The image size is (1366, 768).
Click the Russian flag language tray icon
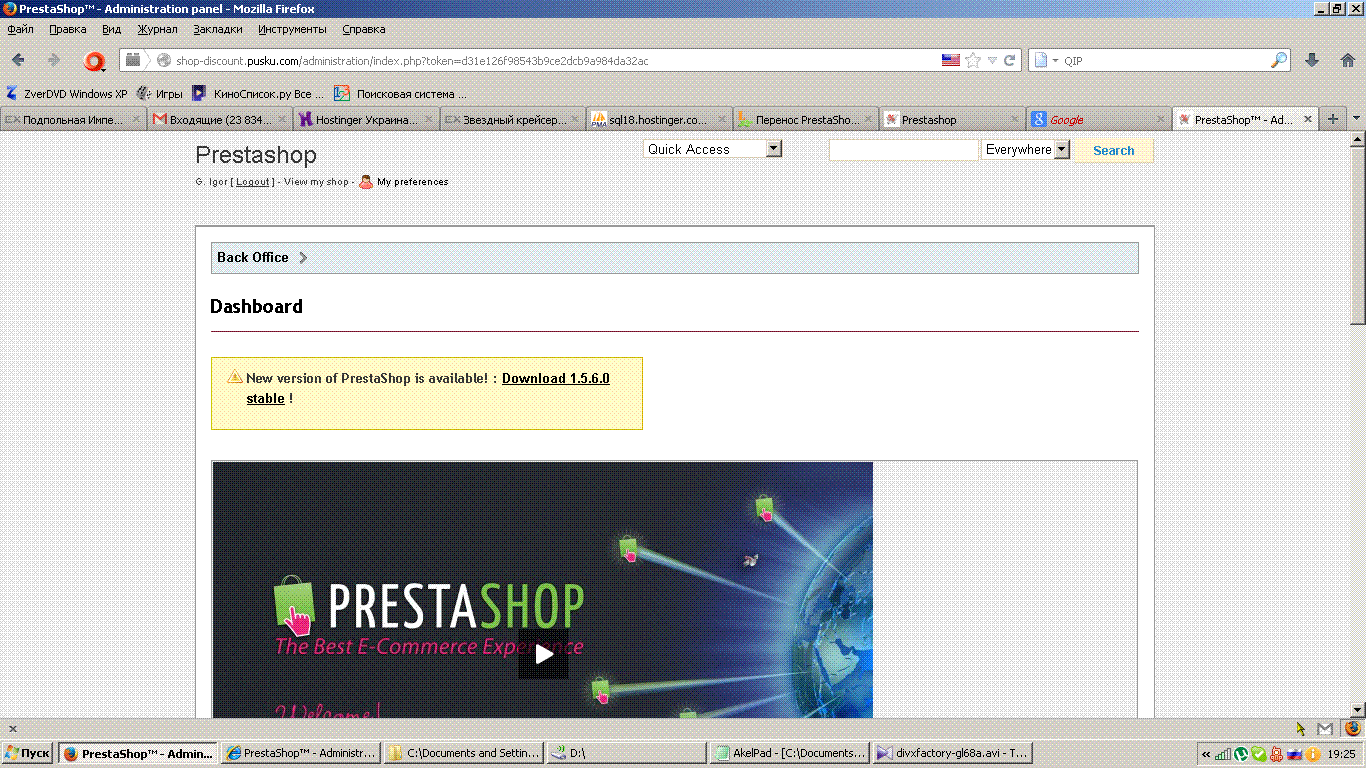click(x=1294, y=753)
